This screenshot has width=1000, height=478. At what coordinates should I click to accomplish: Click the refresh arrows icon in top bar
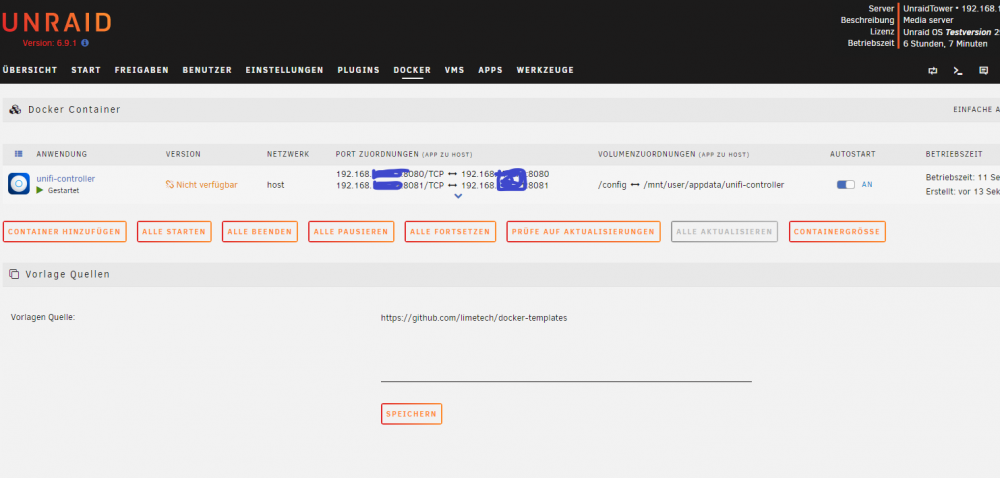(x=933, y=71)
